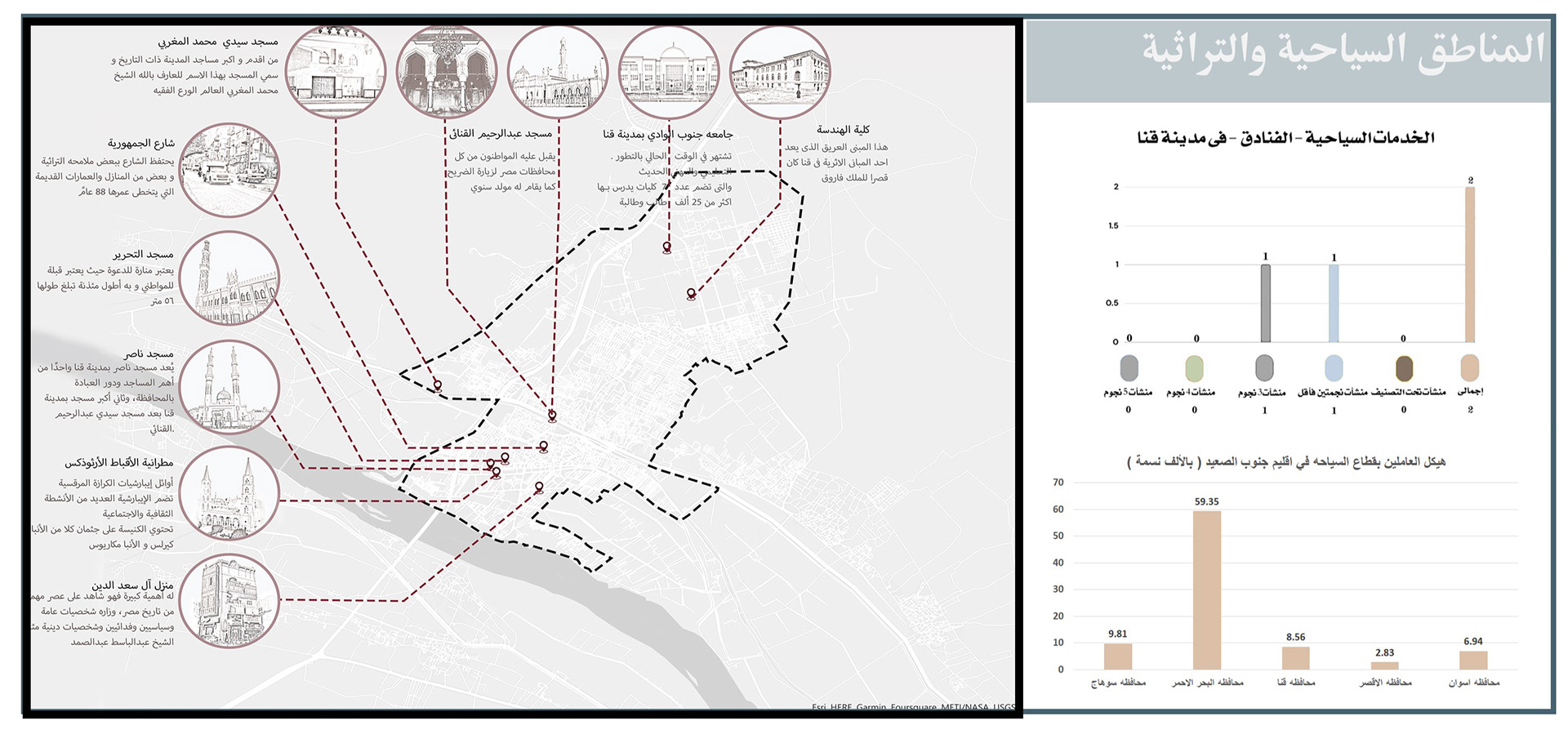Click the light blue two-stars-or-less legend swatch
The height and width of the screenshot is (734, 1568).
1334,368
